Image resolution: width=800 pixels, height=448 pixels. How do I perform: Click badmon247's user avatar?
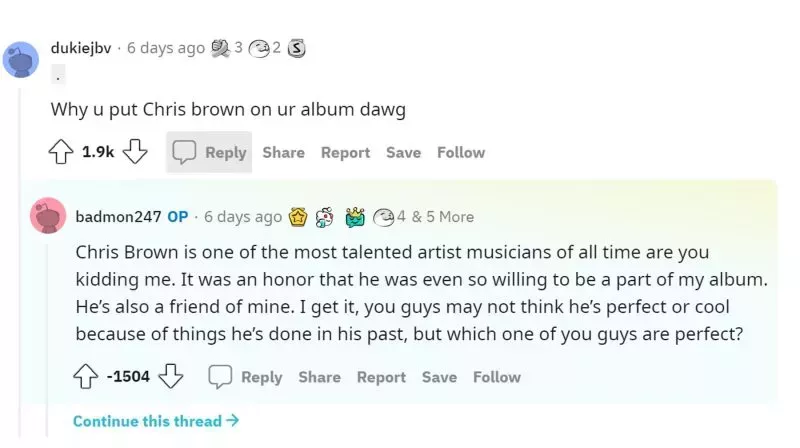pyautogui.click(x=48, y=217)
